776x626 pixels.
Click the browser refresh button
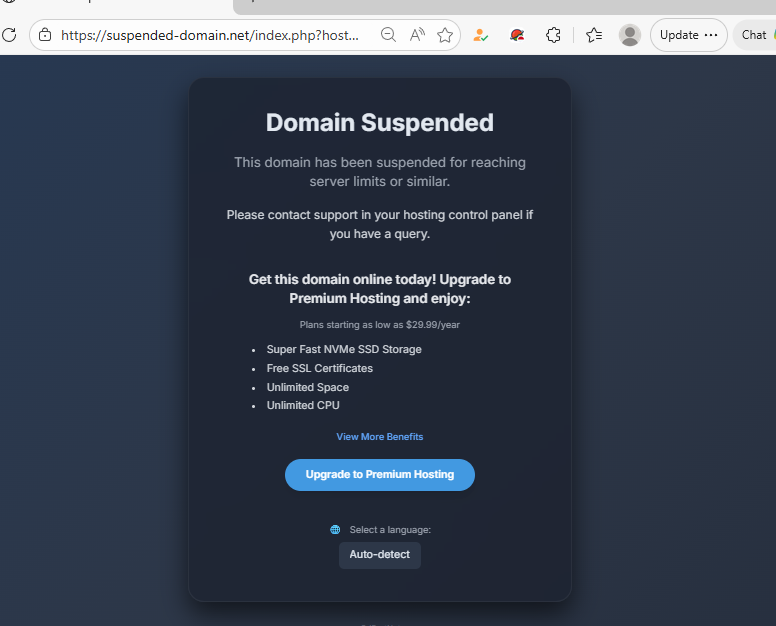tap(9, 35)
